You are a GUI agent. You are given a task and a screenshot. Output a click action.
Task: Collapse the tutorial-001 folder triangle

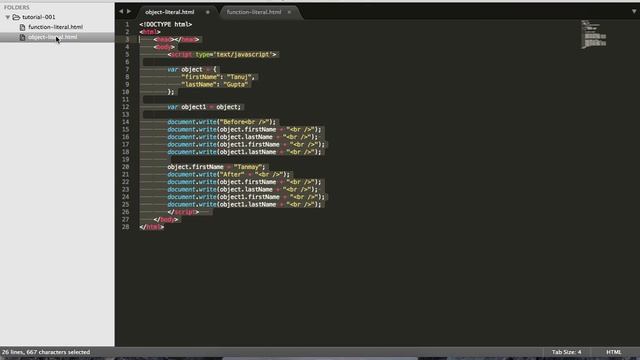click(8, 17)
